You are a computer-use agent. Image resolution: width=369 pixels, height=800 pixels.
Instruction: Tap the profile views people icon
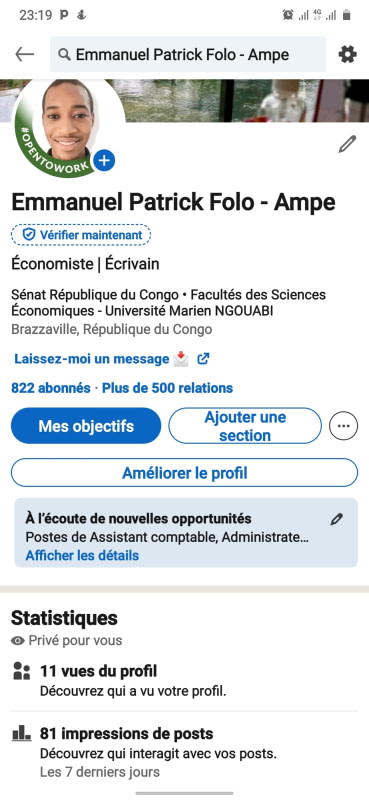(21, 671)
